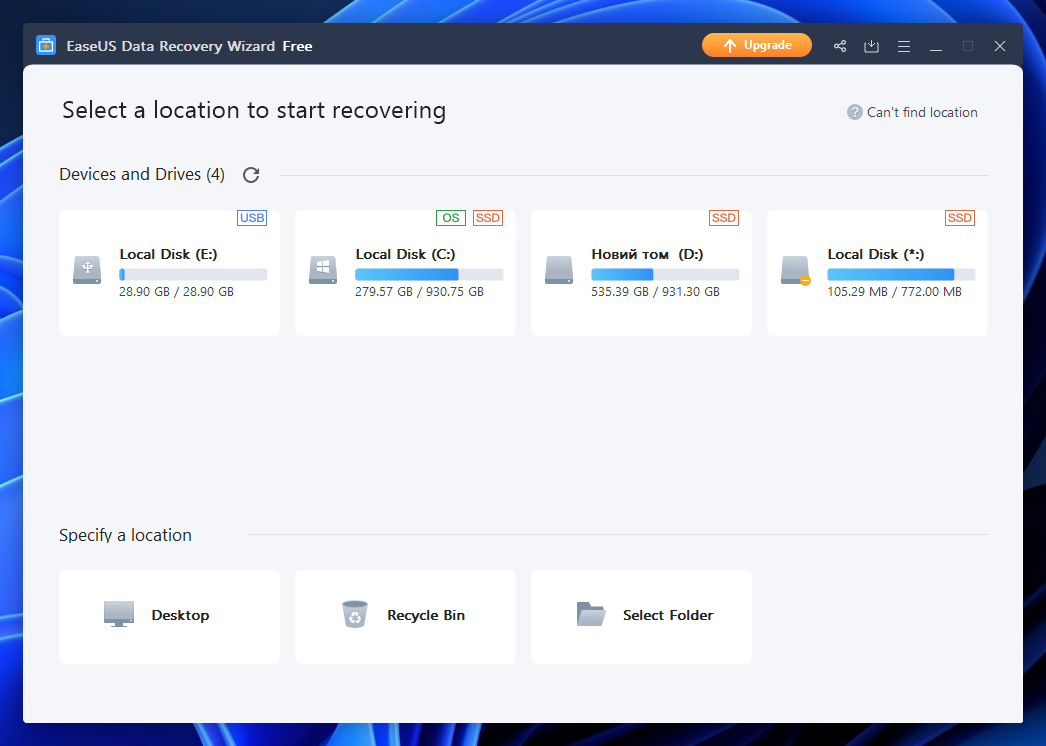
Task: Click the Upgrade button
Action: pos(756,46)
